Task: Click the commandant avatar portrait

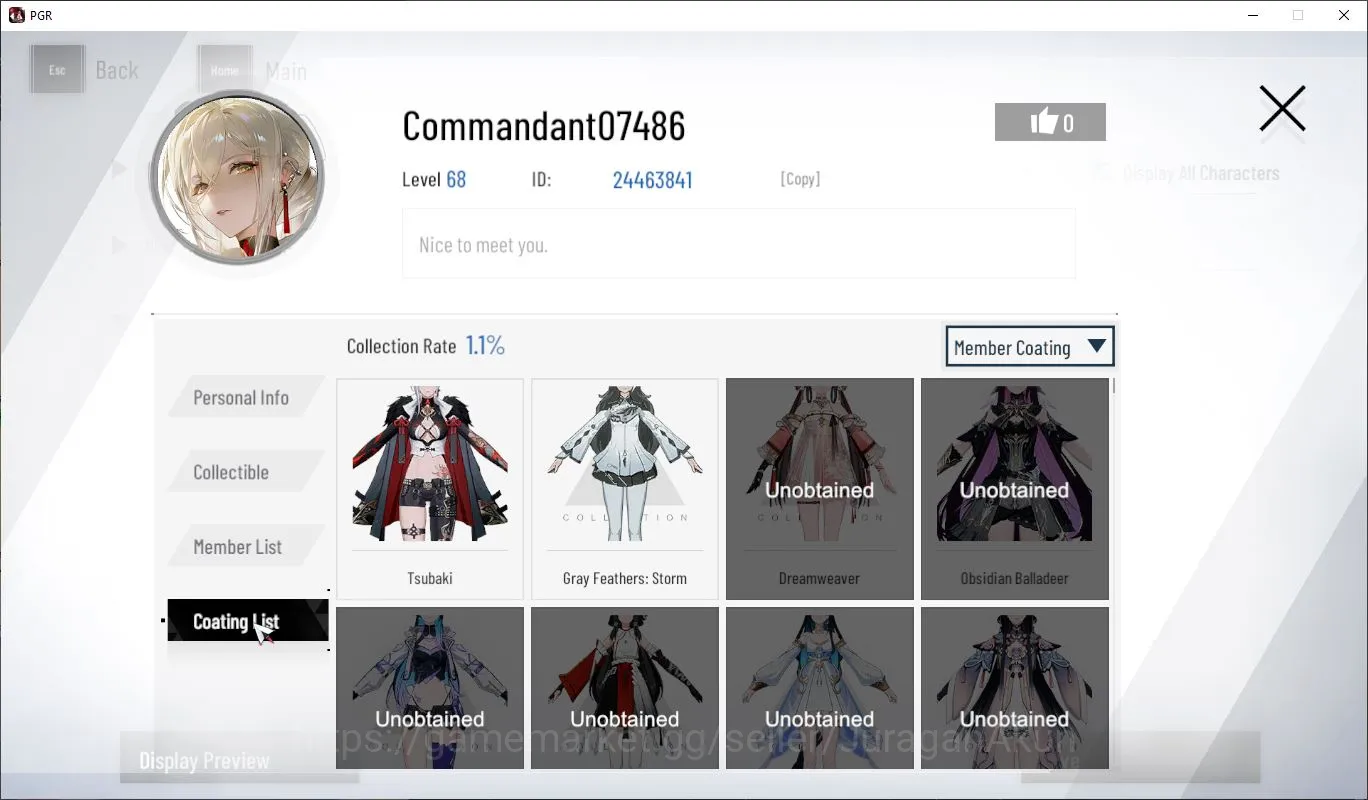Action: click(237, 179)
